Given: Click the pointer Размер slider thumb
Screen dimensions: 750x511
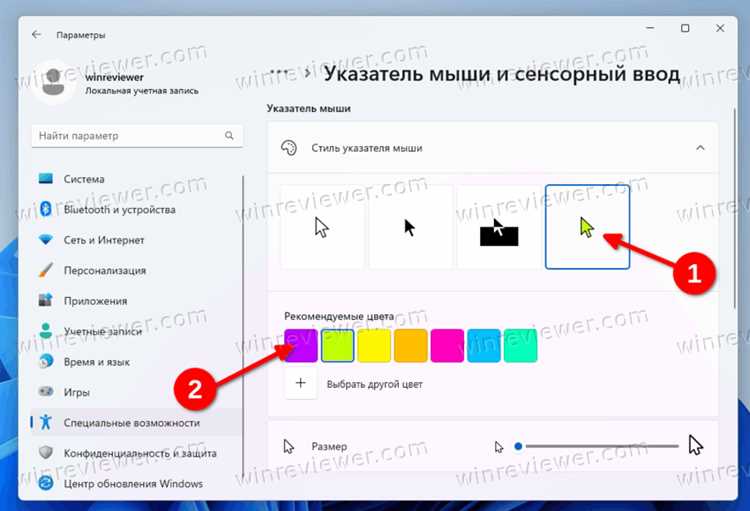Looking at the screenshot, I should [518, 446].
